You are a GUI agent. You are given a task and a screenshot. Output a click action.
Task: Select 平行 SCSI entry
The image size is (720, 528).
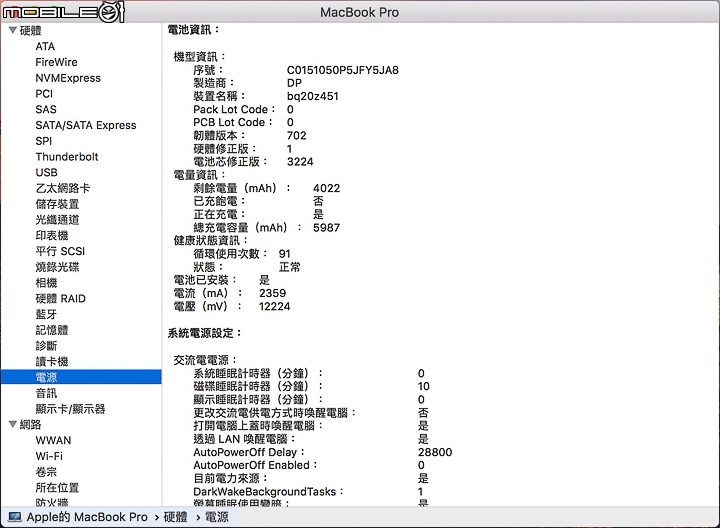click(60, 251)
